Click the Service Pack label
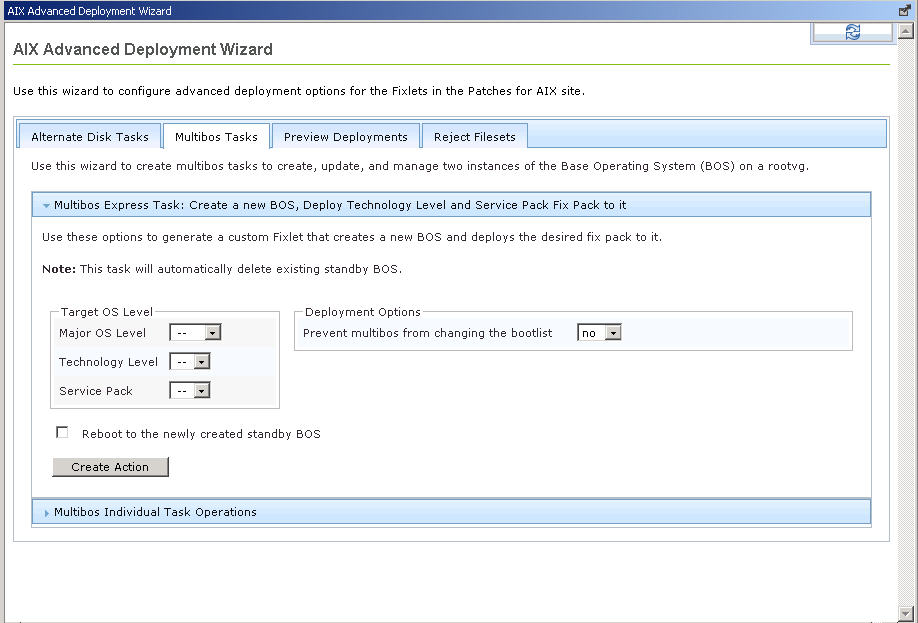This screenshot has width=918, height=623. click(x=96, y=391)
